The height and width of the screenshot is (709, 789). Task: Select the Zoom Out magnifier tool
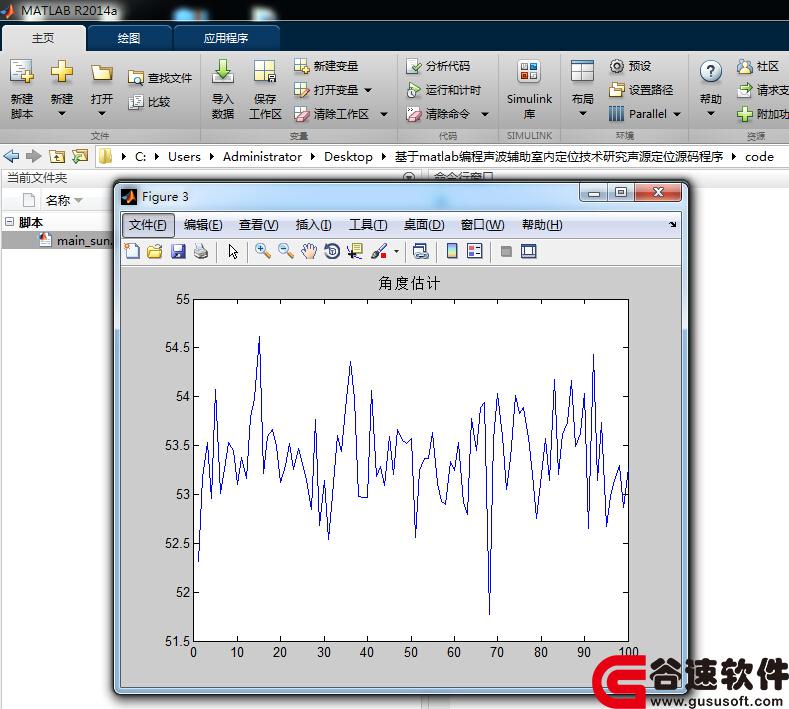286,251
